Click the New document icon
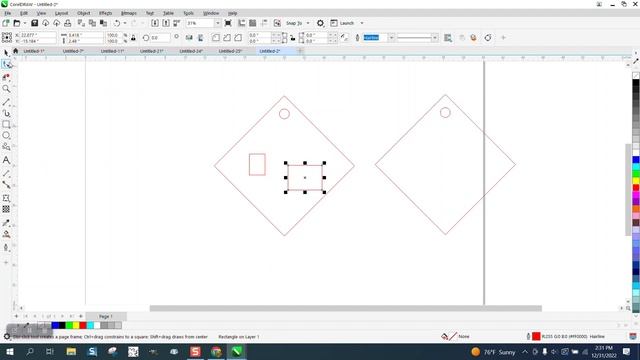640x360 pixels. pos(6,23)
